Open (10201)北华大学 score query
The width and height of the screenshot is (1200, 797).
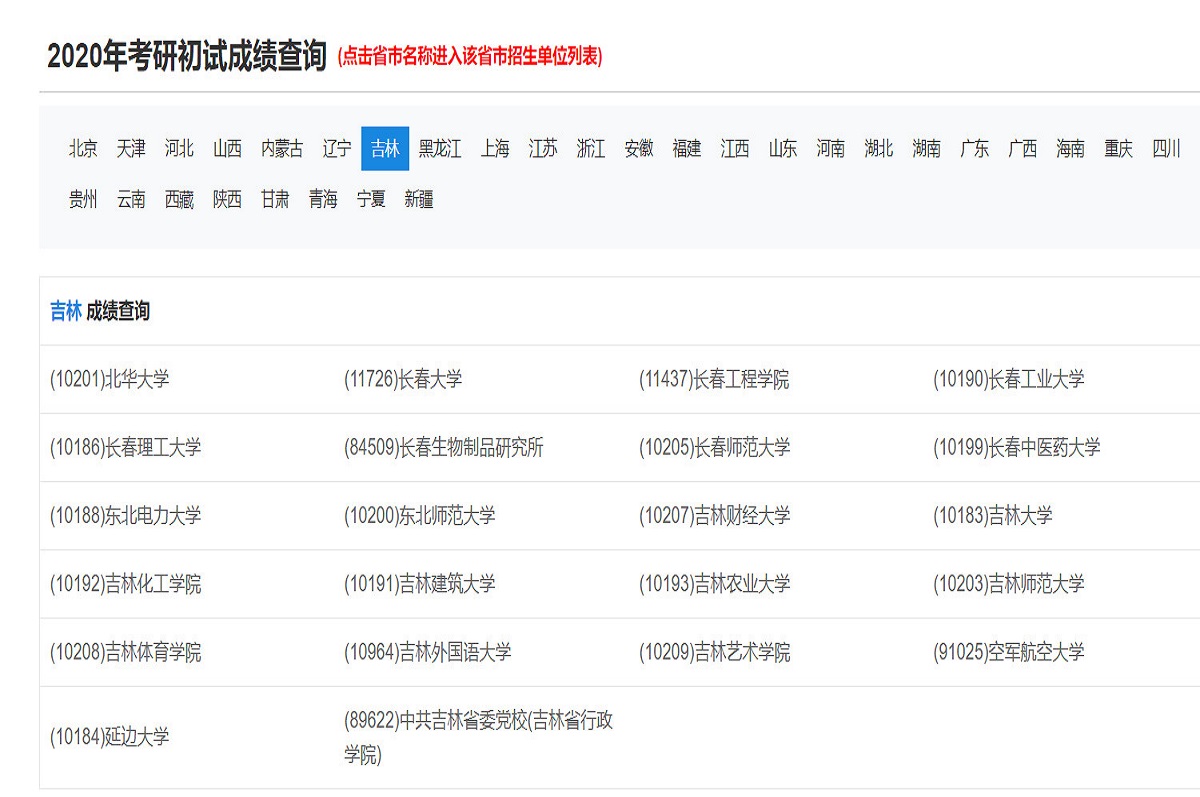point(110,380)
